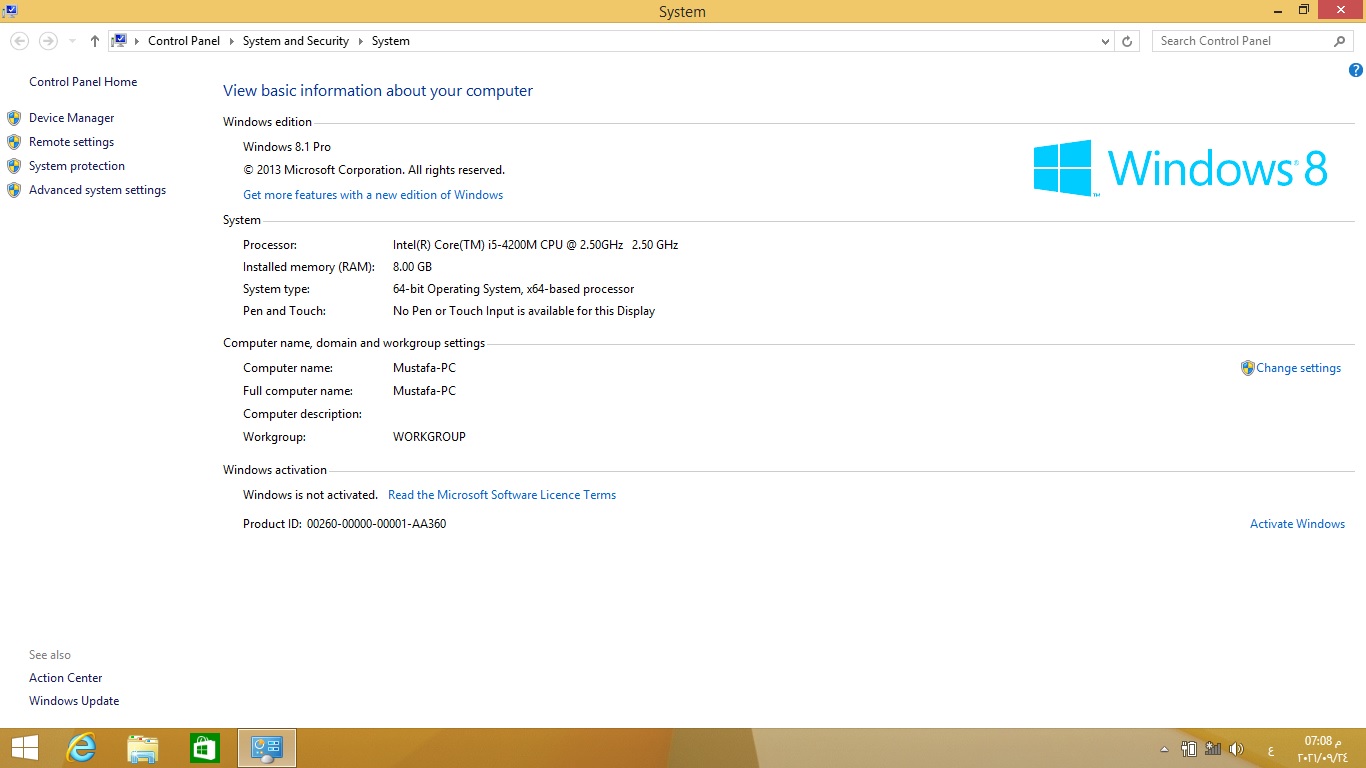Open System protection
This screenshot has height=768, width=1366.
click(x=77, y=166)
